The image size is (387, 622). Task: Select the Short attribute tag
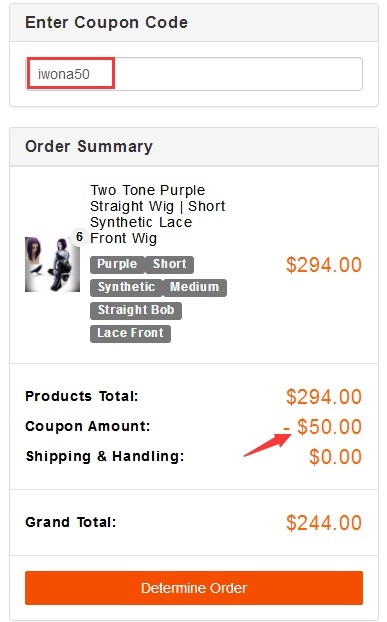click(x=169, y=264)
